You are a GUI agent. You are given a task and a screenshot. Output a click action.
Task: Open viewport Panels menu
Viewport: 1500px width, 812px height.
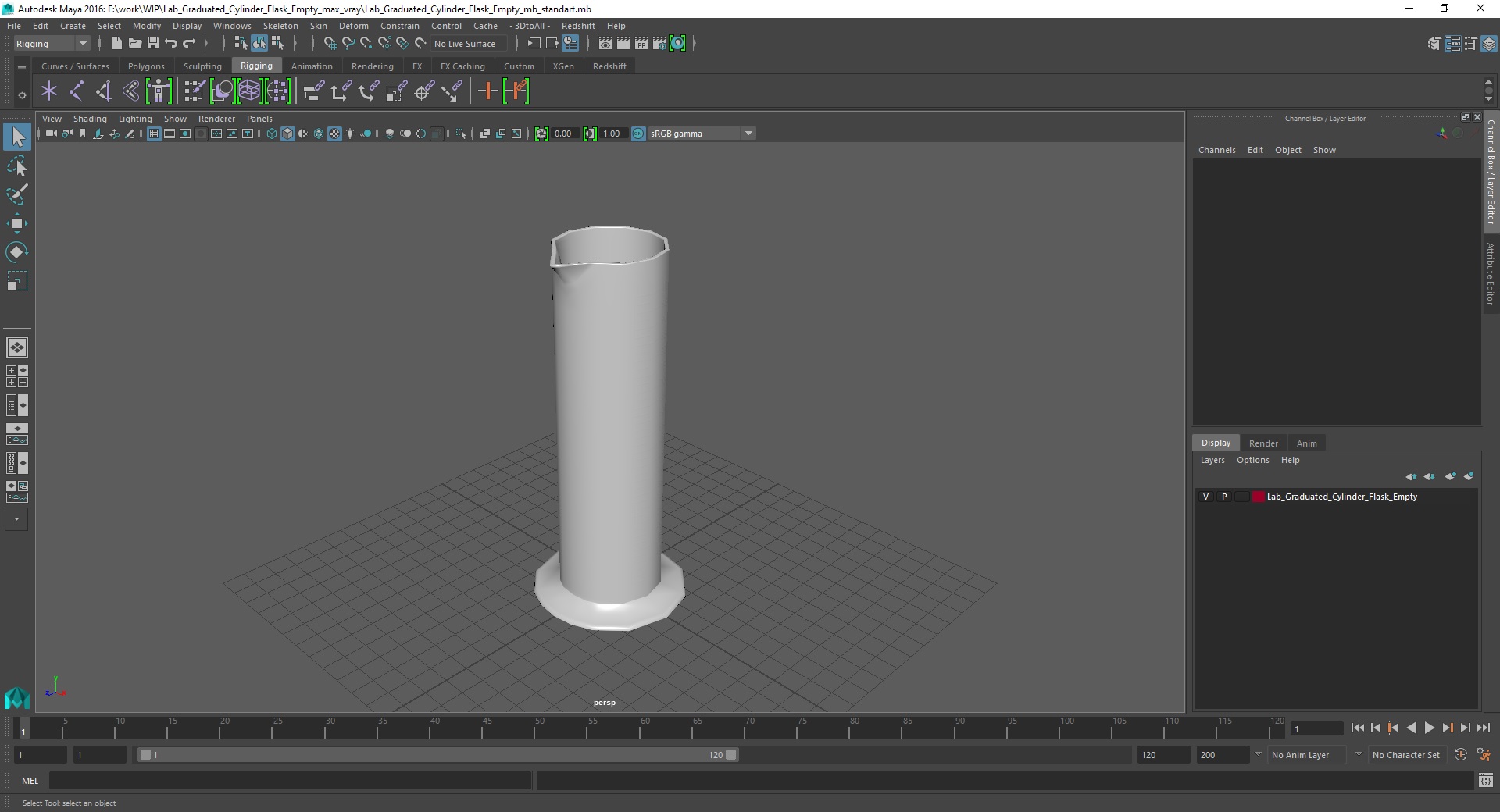[x=259, y=119]
